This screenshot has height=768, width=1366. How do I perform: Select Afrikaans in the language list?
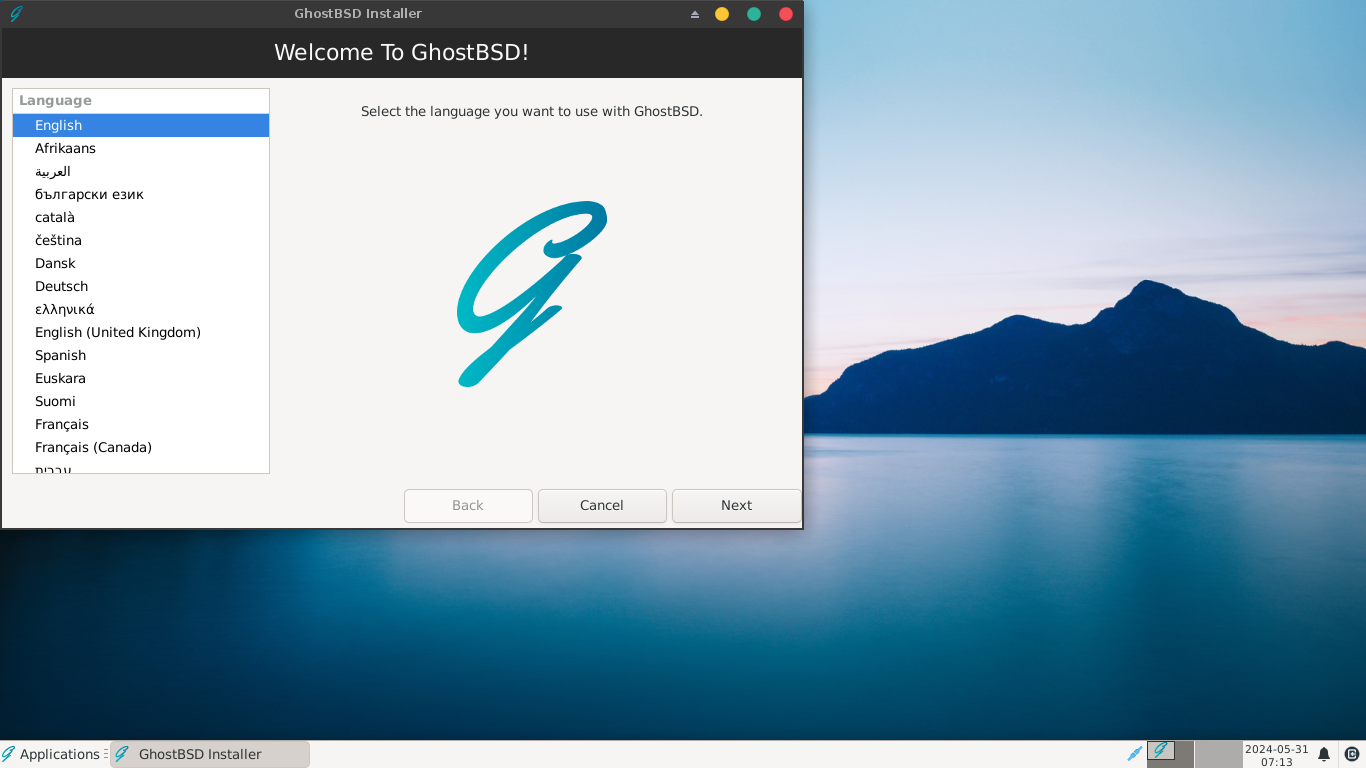pyautogui.click(x=141, y=148)
